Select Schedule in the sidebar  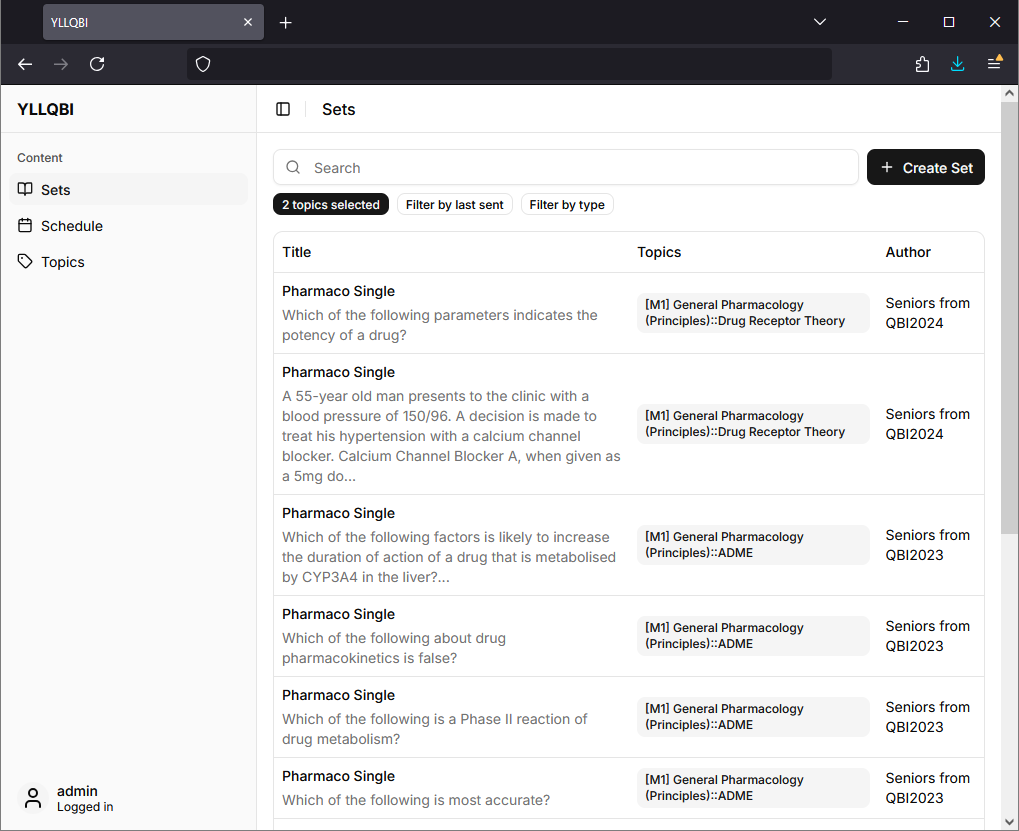70,225
